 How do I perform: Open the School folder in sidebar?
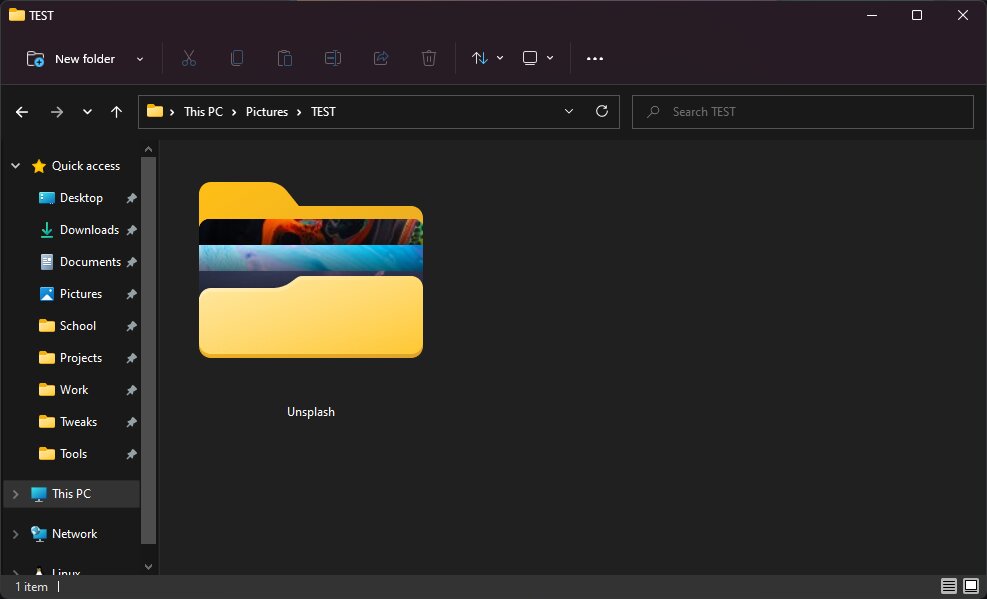coord(78,326)
